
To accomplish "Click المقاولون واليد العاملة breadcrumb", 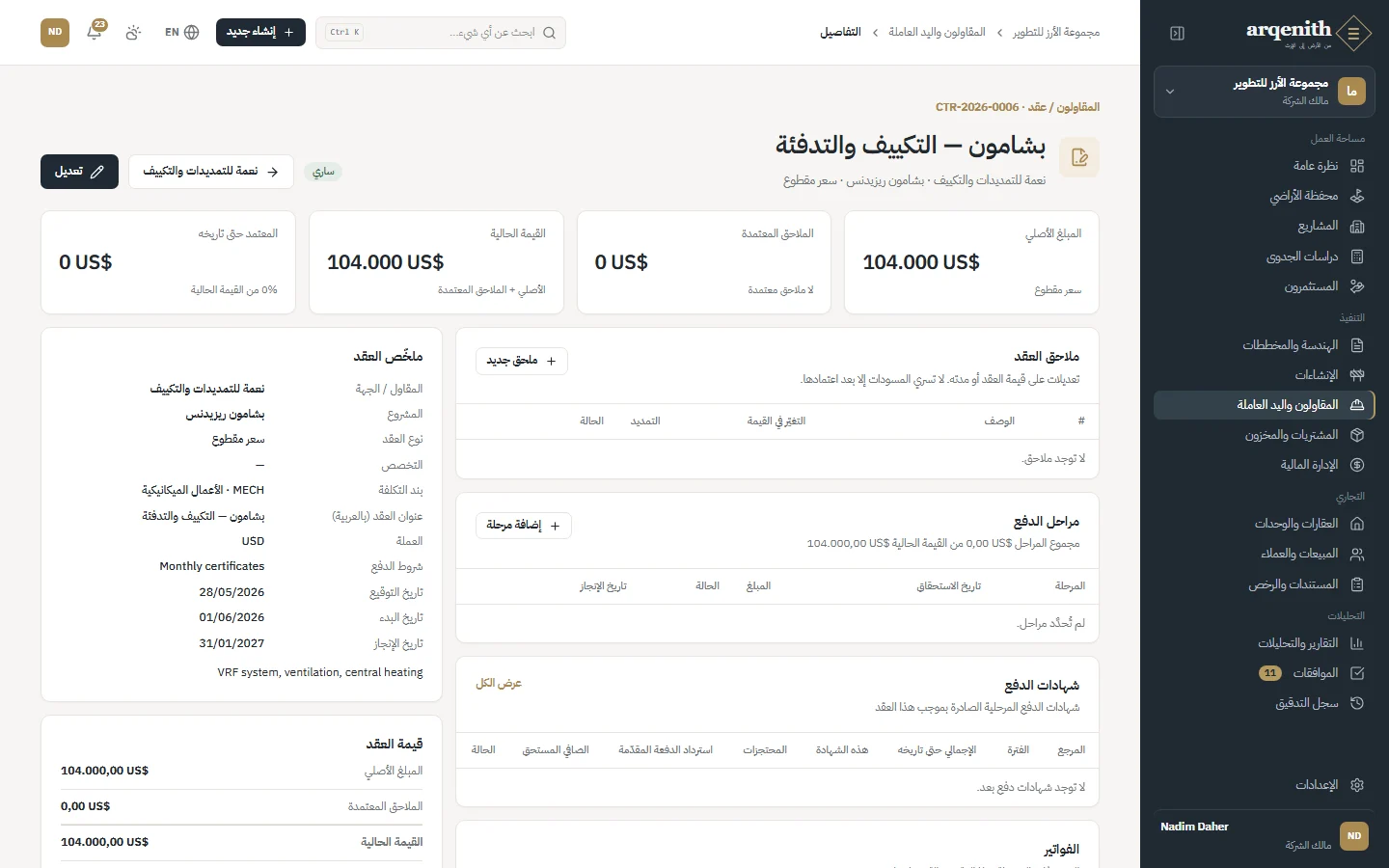I will 937,32.
